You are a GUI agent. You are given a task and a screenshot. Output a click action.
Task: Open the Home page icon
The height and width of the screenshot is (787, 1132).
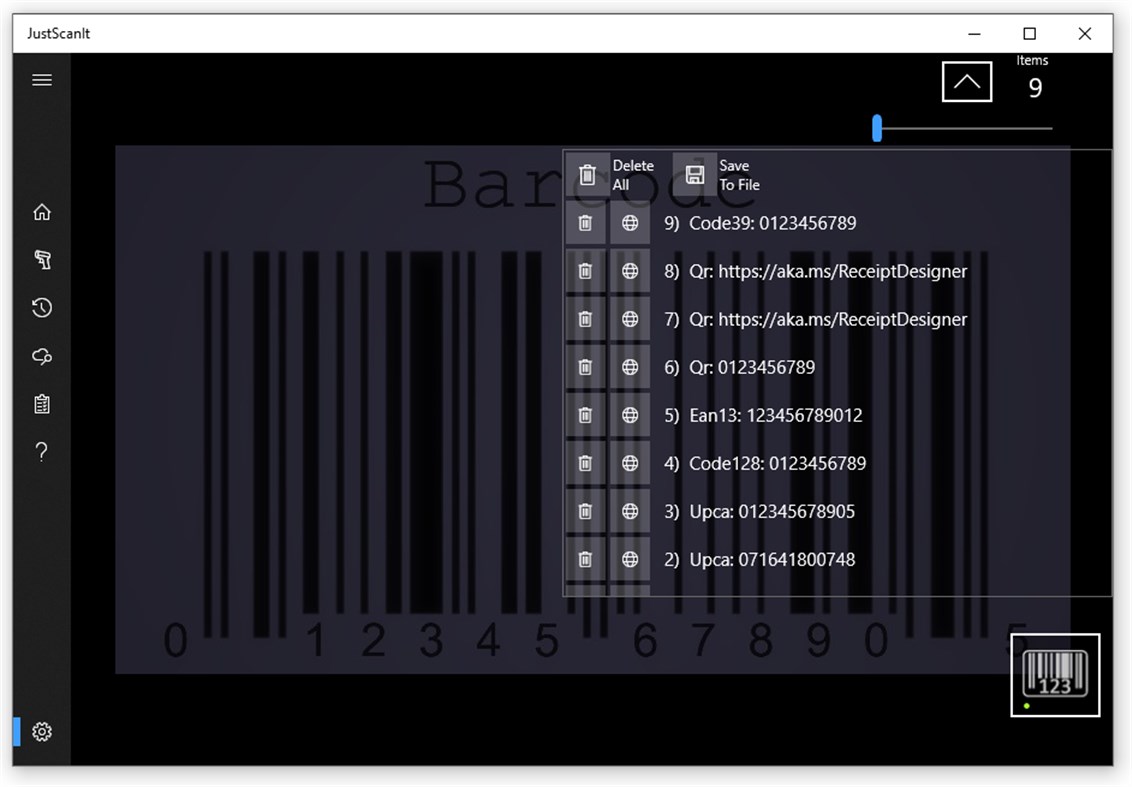(41, 211)
